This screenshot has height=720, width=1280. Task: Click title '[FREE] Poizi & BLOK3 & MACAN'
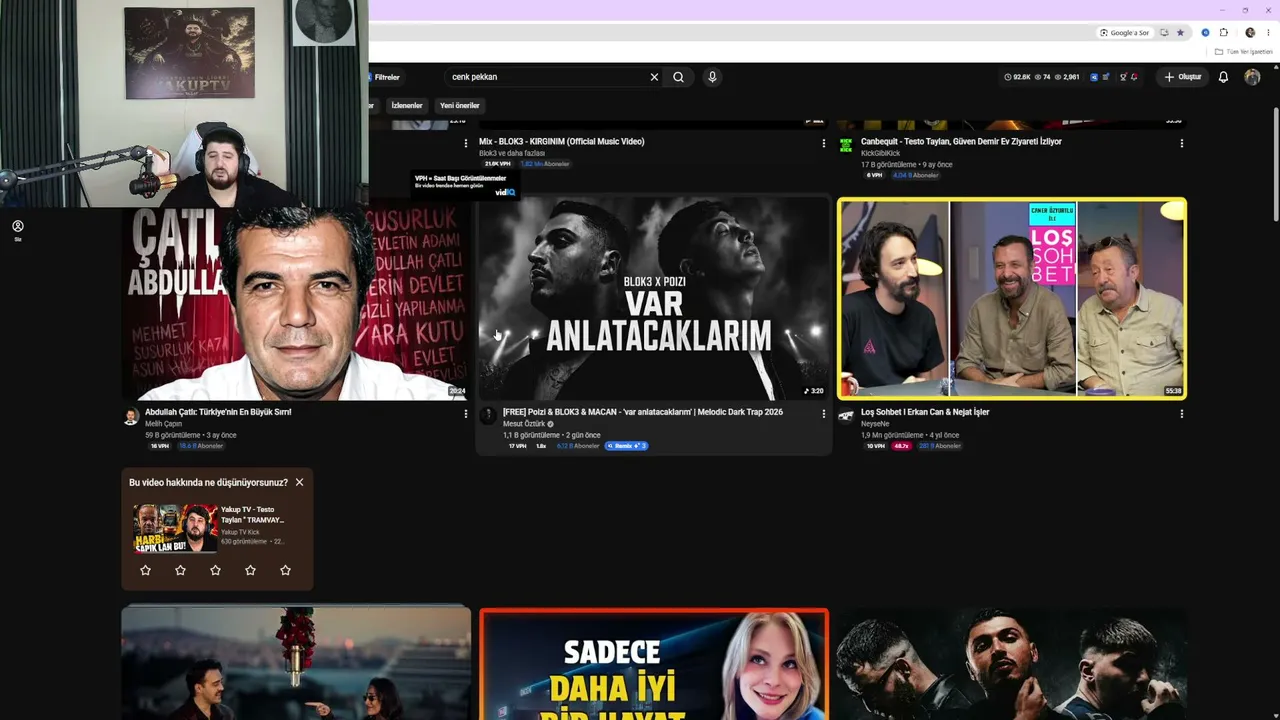coord(643,411)
